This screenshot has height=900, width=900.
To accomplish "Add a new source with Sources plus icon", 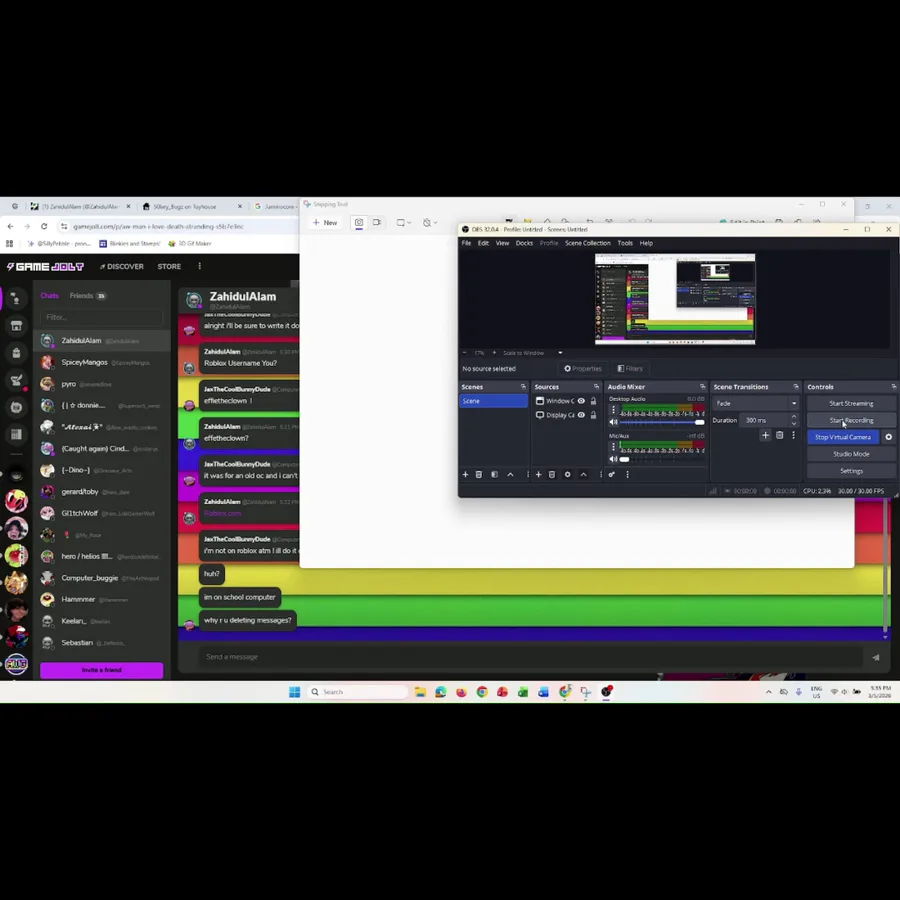I will click(x=538, y=475).
